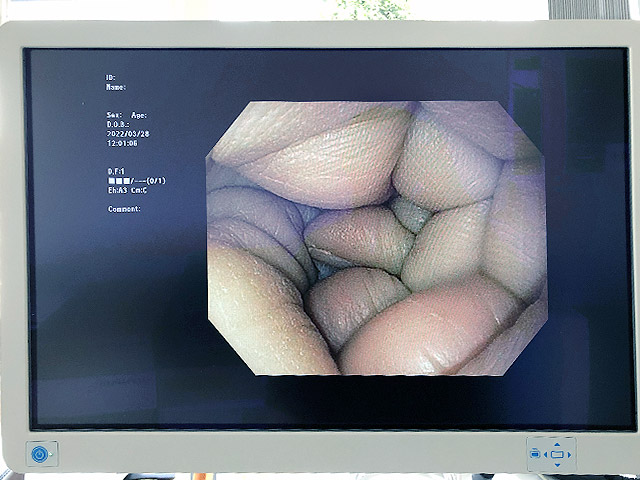
Task: Click the date 2022/03/28
Action: (x=127, y=134)
